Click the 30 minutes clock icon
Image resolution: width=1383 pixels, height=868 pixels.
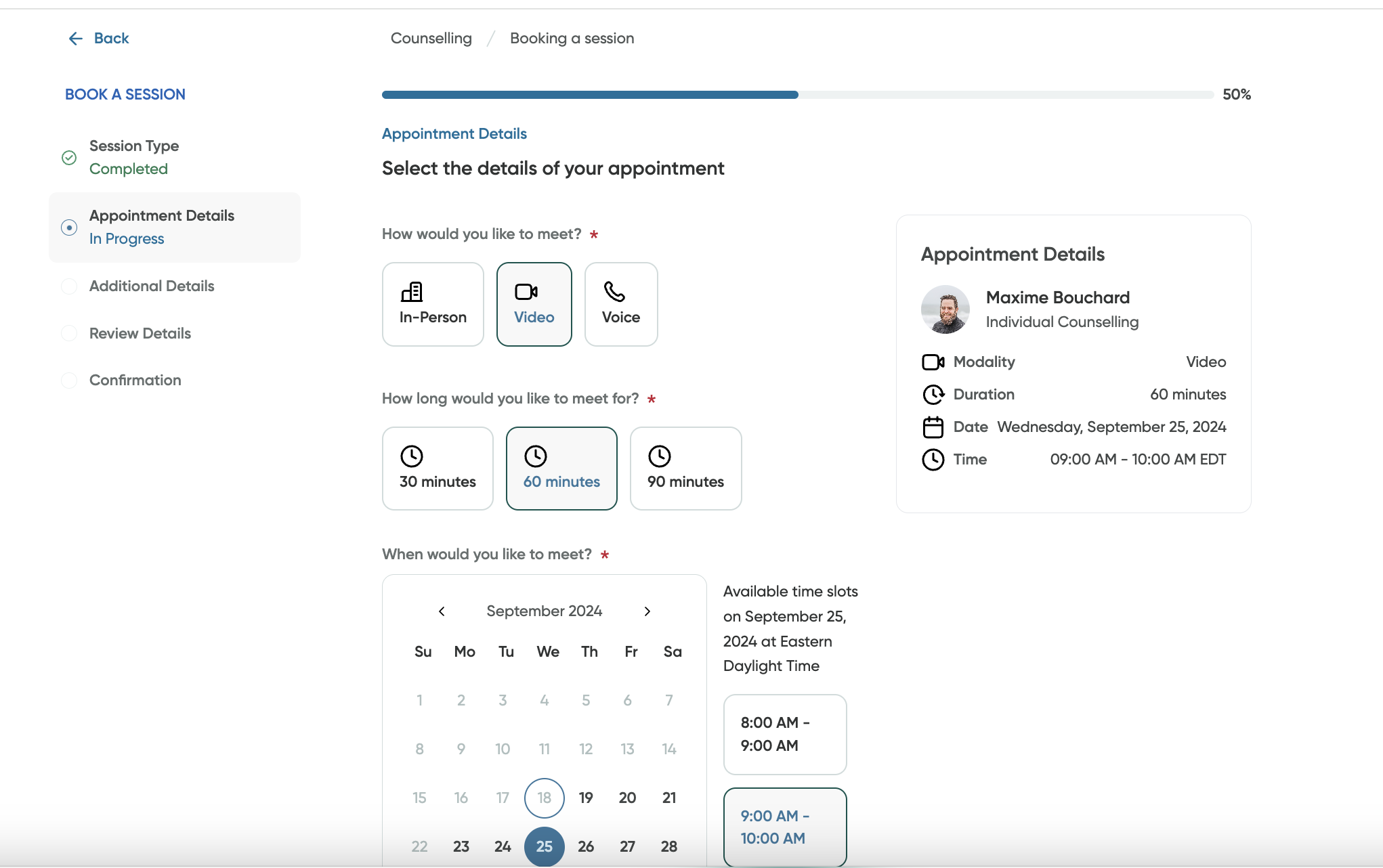[412, 456]
